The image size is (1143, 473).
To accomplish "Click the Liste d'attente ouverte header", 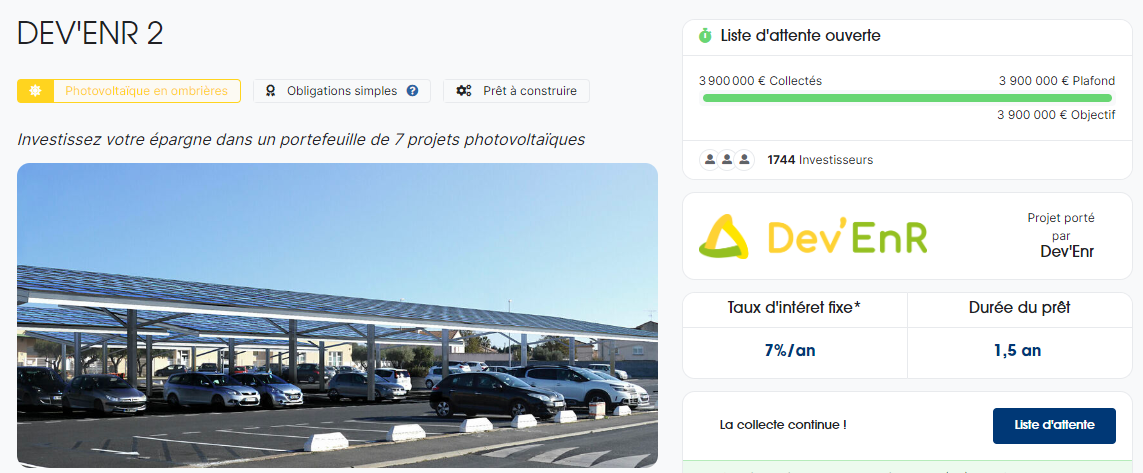I will click(800, 35).
